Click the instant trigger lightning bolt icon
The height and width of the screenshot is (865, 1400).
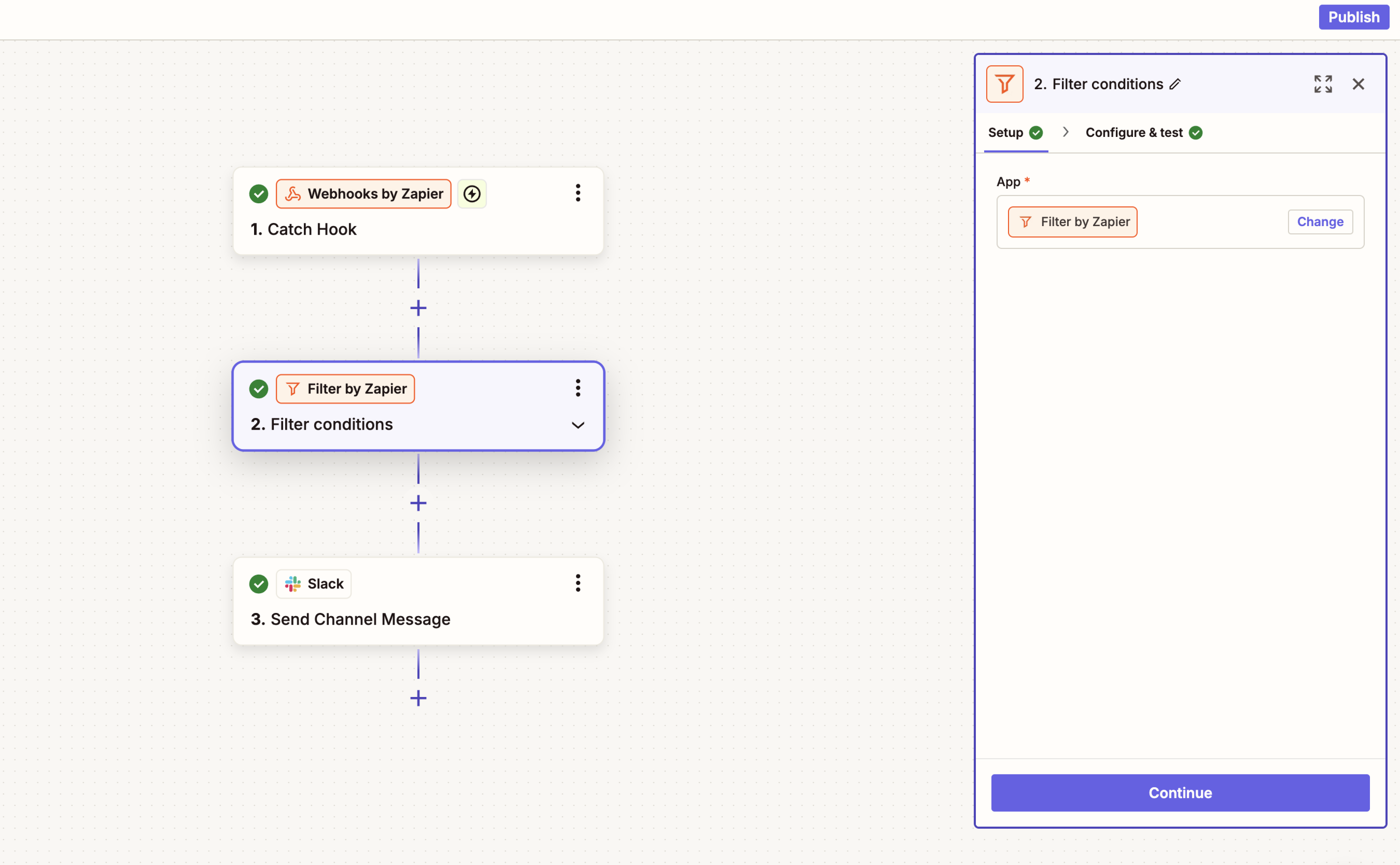472,194
